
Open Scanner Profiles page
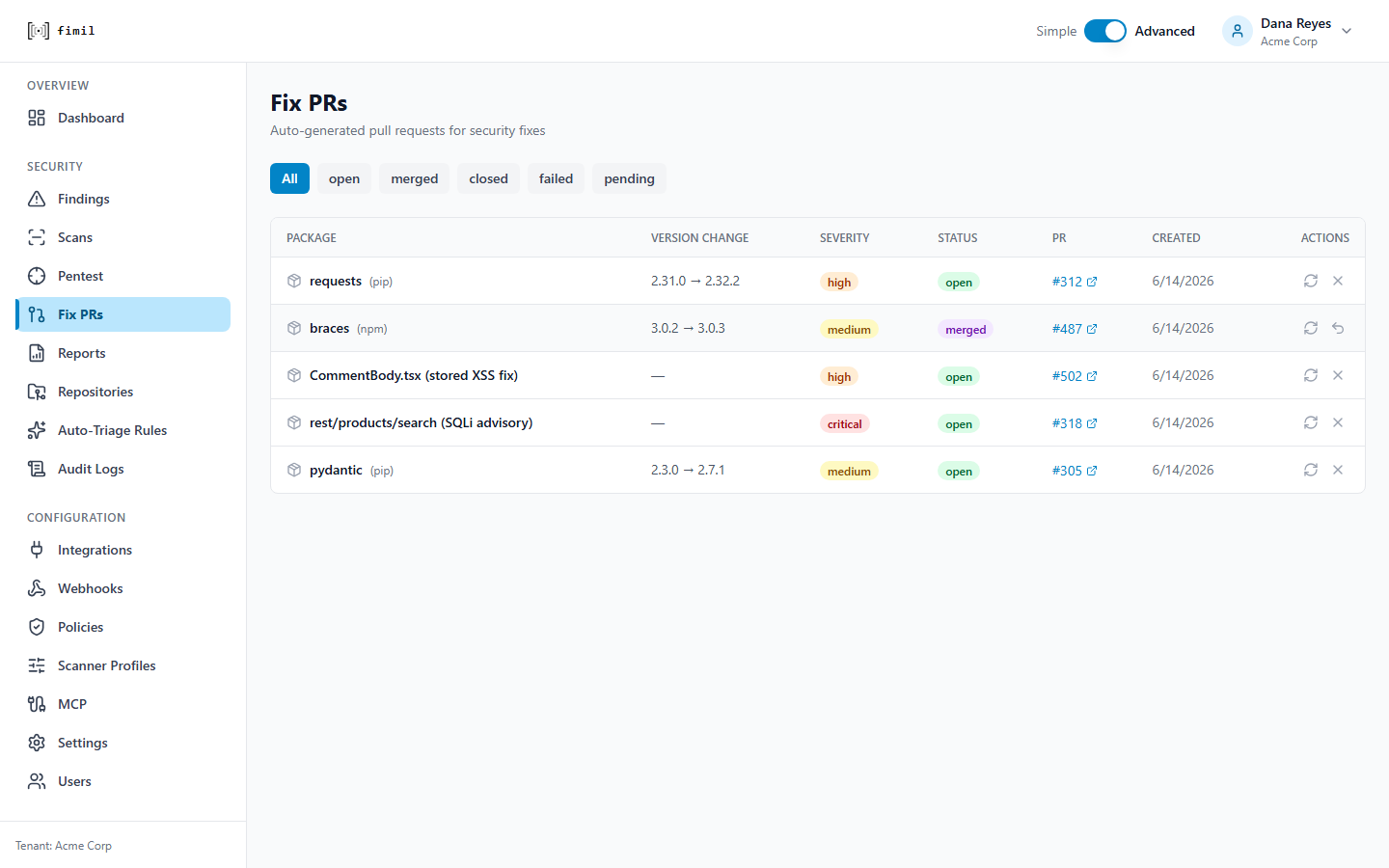[123, 665]
